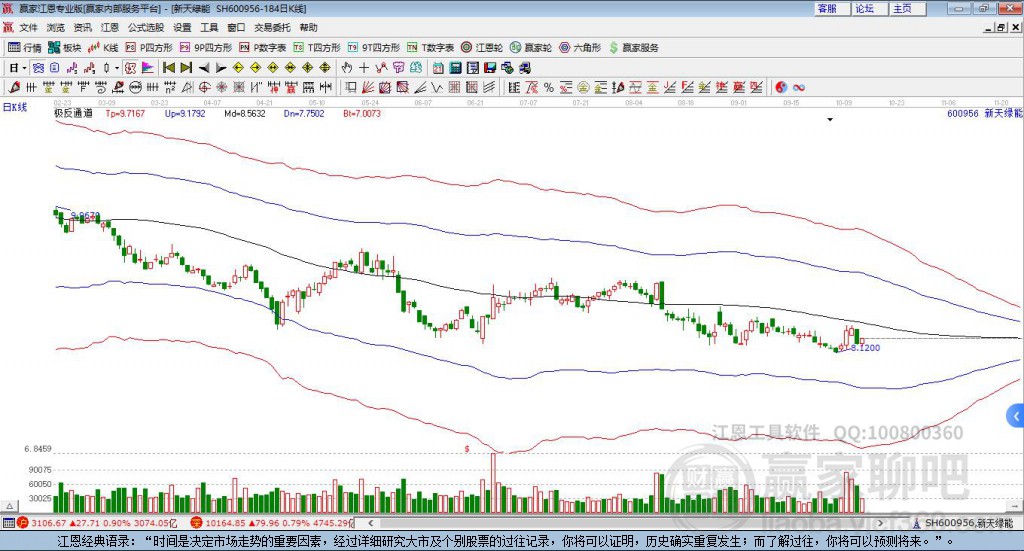1024x551 pixels.
Task: Click the 论坛 button
Action: tap(869, 8)
